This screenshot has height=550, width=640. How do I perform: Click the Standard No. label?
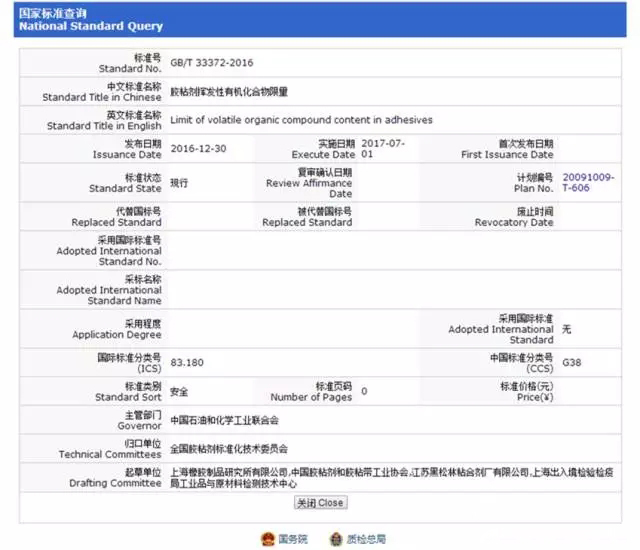(130, 63)
